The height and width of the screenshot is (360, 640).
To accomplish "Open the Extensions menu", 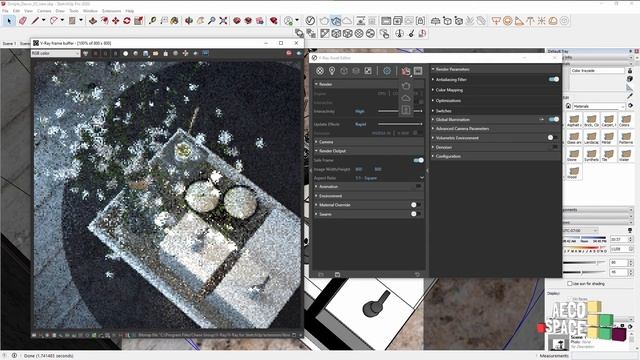I will [x=111, y=11].
